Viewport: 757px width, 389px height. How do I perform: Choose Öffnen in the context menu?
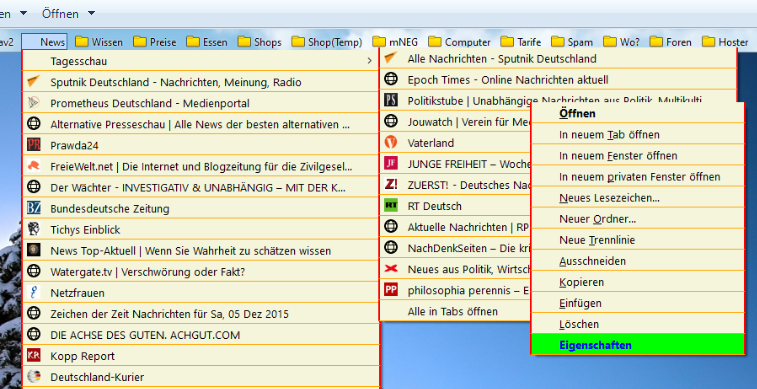638,113
